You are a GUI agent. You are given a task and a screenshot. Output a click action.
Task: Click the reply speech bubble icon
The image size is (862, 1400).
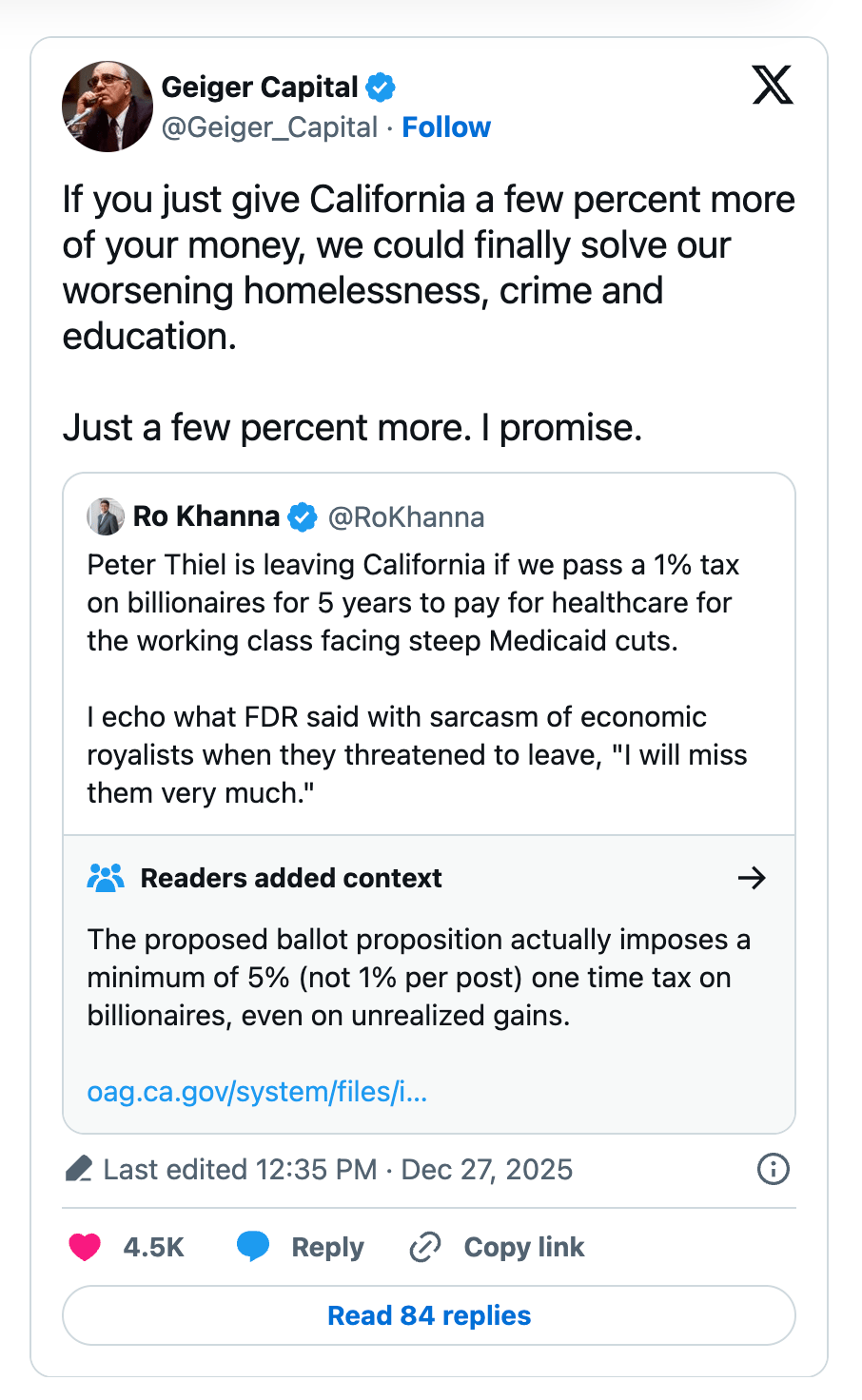coord(253,1246)
